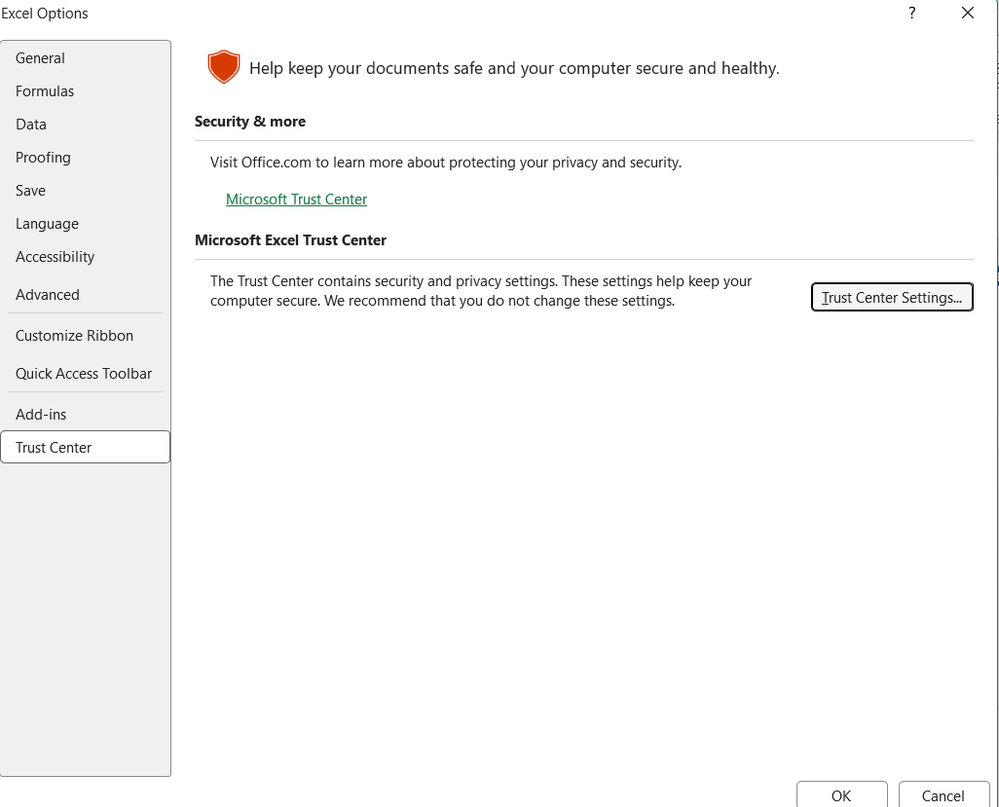The width and height of the screenshot is (999, 807).
Task: Select the Trust Center sidebar item
Action: pyautogui.click(x=54, y=447)
